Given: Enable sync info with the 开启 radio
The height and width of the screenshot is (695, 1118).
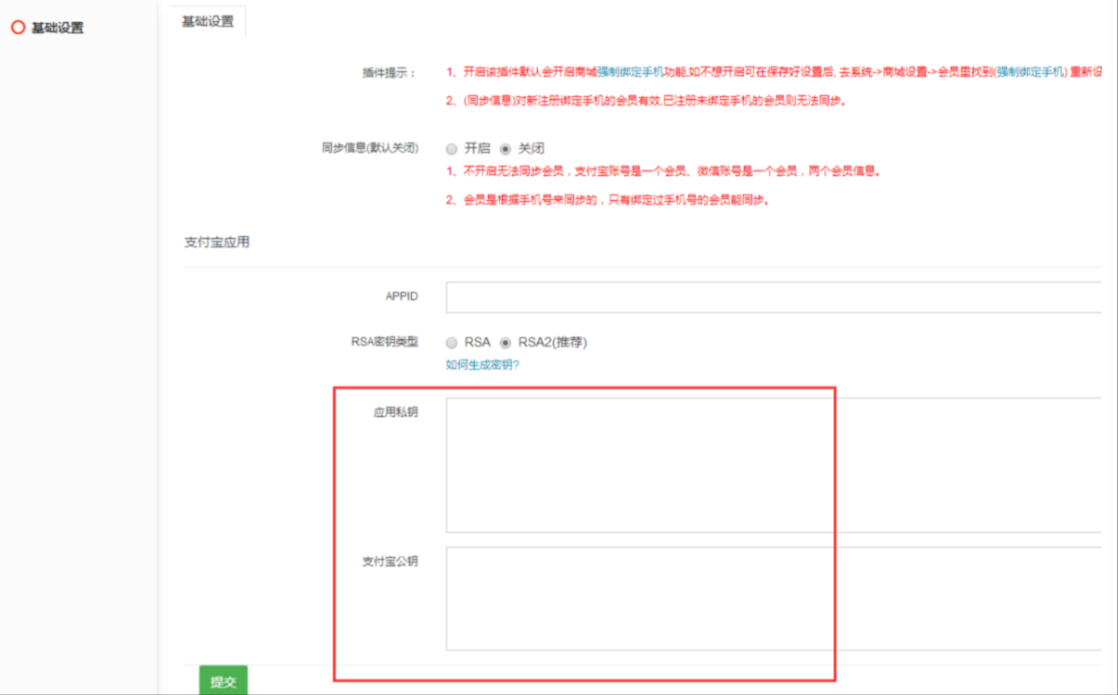Looking at the screenshot, I should point(452,148).
